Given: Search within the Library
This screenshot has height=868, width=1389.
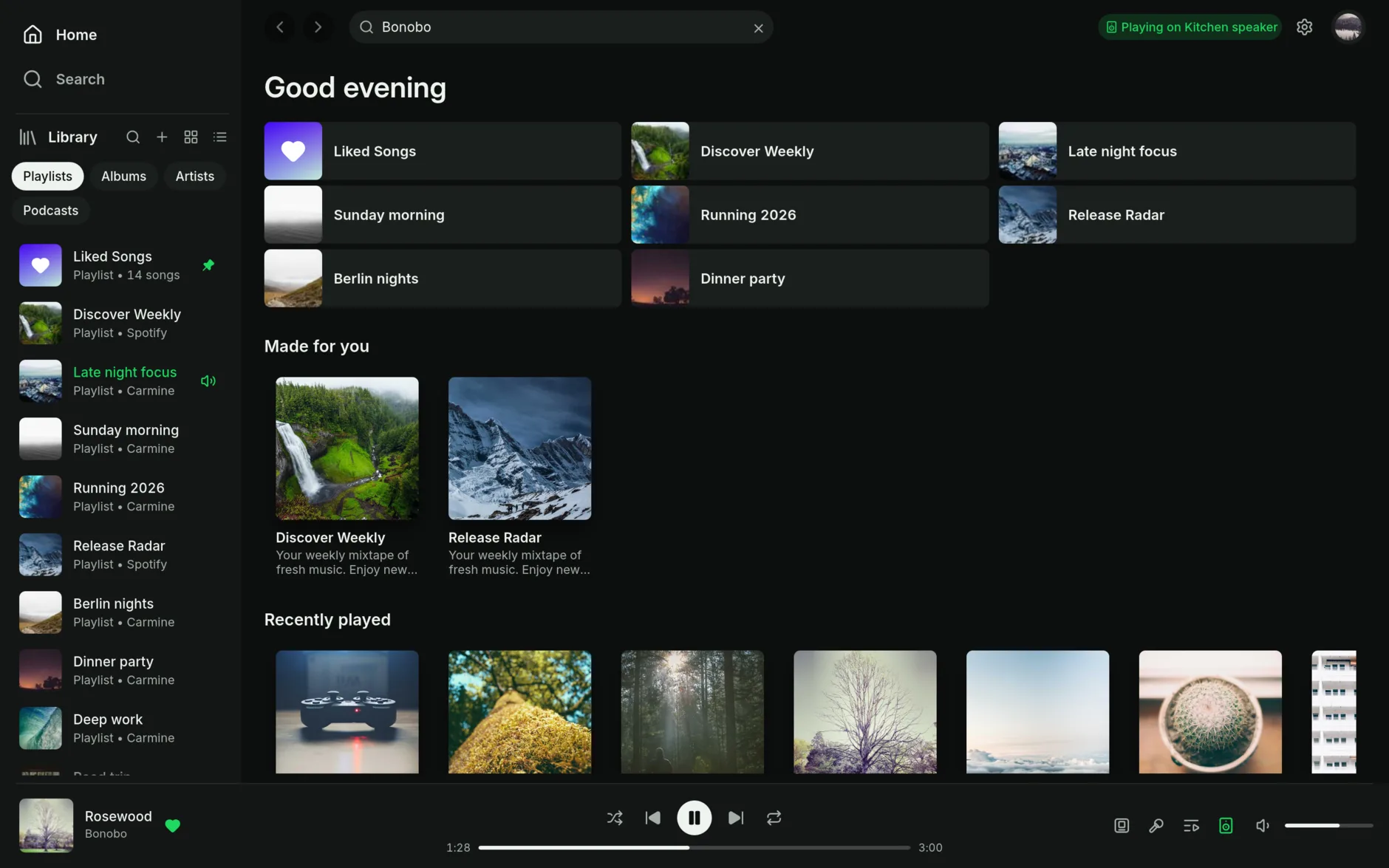Looking at the screenshot, I should [133, 137].
